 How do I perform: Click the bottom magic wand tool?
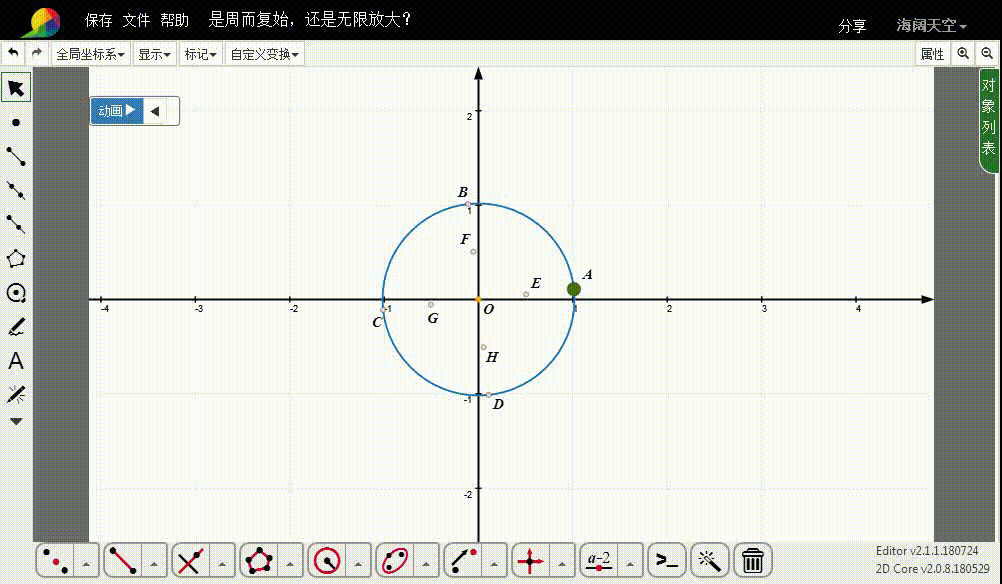click(x=710, y=560)
